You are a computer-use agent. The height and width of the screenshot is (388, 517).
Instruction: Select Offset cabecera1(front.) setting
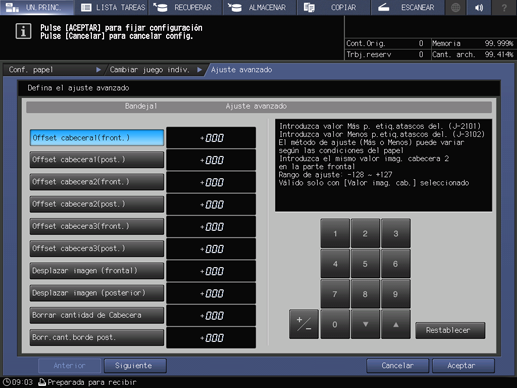tap(97, 138)
